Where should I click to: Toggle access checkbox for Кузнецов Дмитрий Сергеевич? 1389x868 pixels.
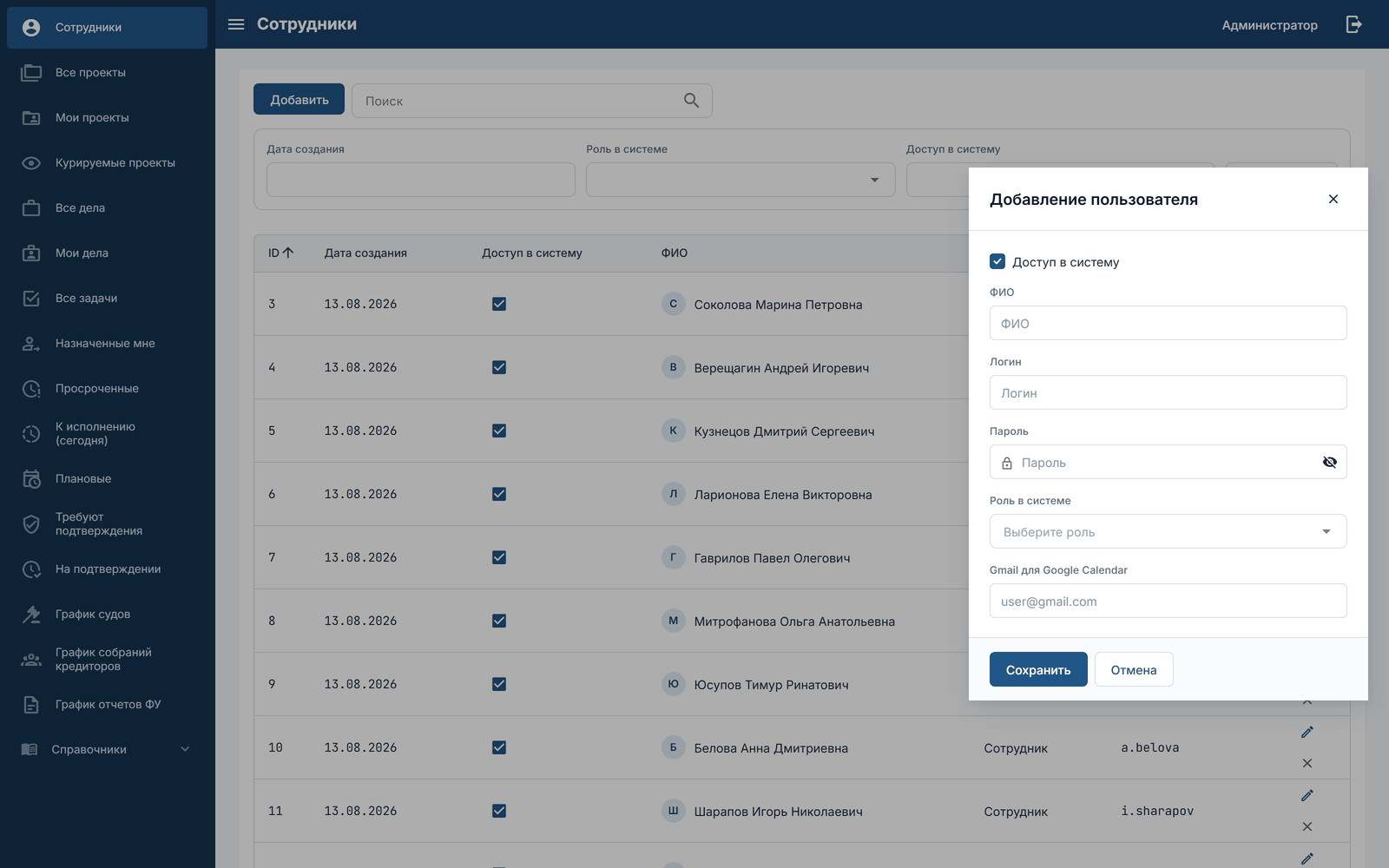(x=499, y=431)
